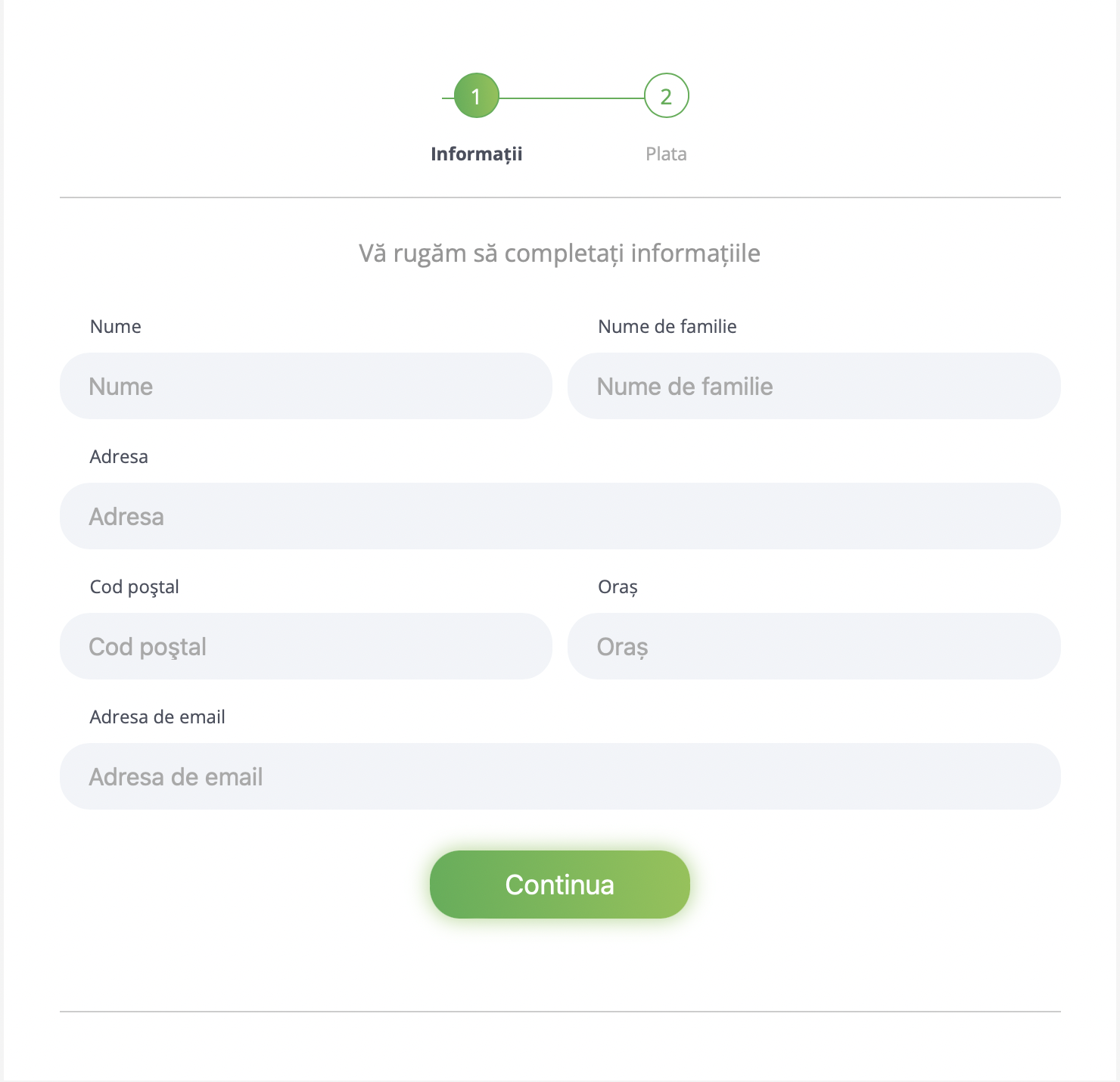Click the Nume de familie field label

(x=667, y=326)
